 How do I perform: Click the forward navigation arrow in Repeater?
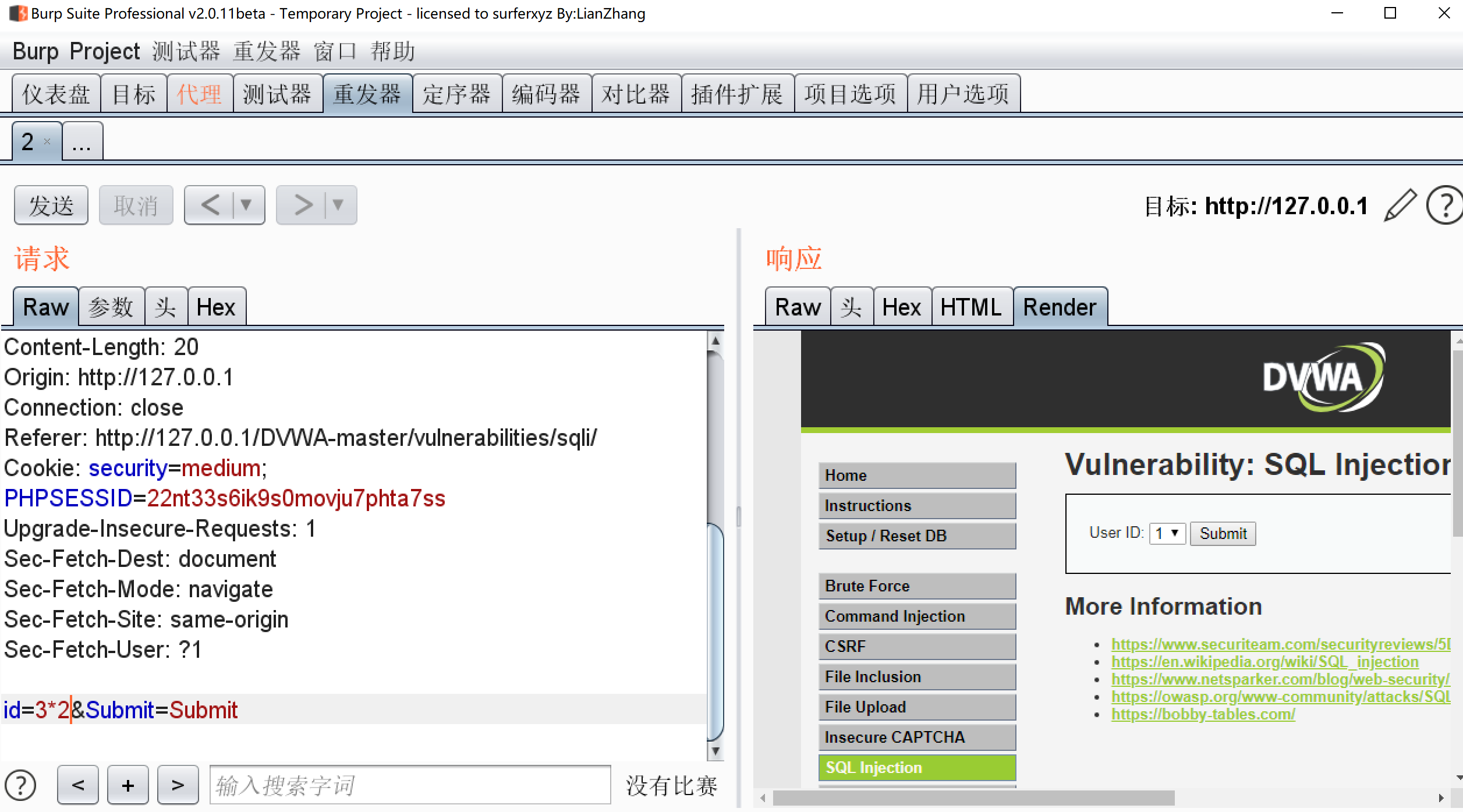(302, 204)
